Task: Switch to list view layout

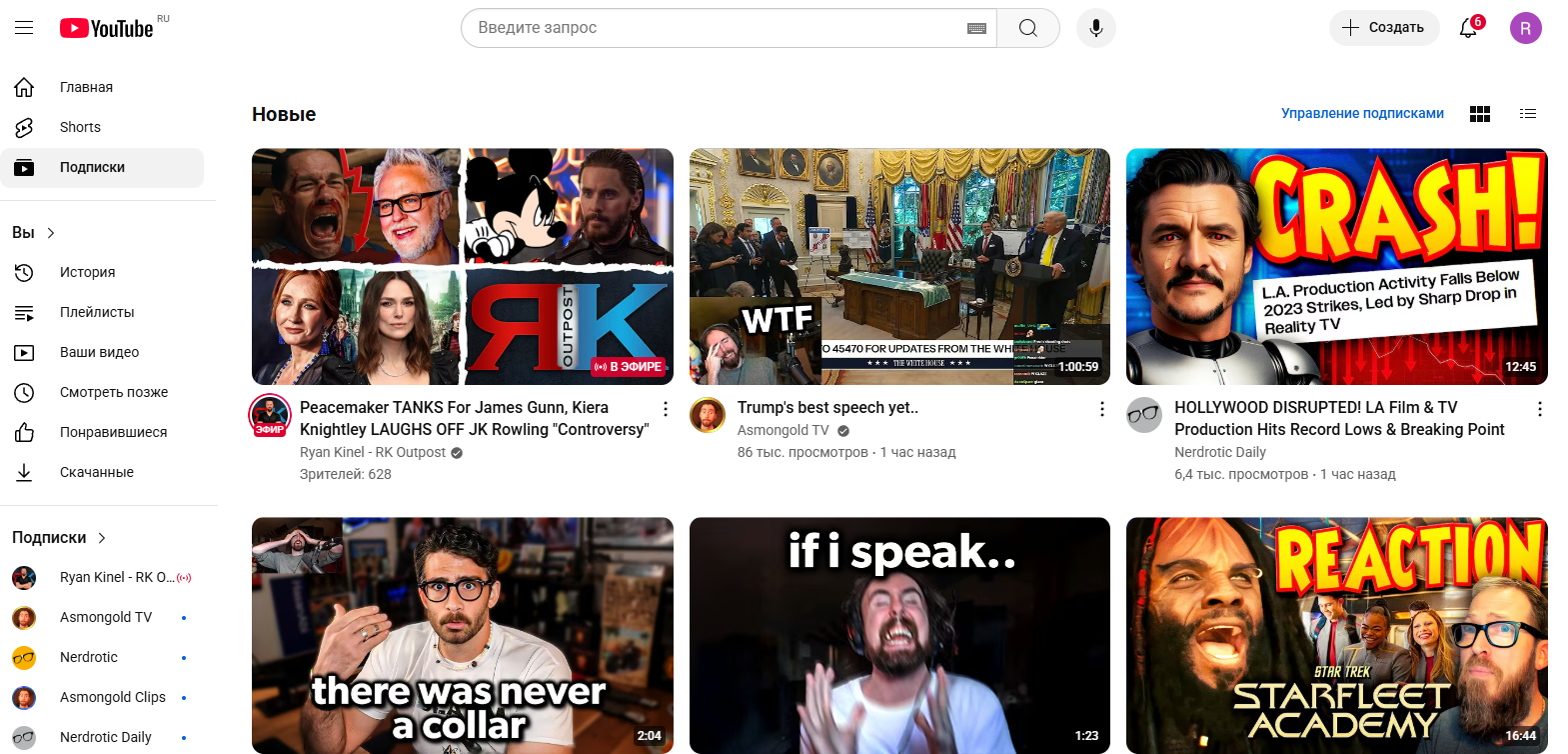Action: click(1528, 114)
